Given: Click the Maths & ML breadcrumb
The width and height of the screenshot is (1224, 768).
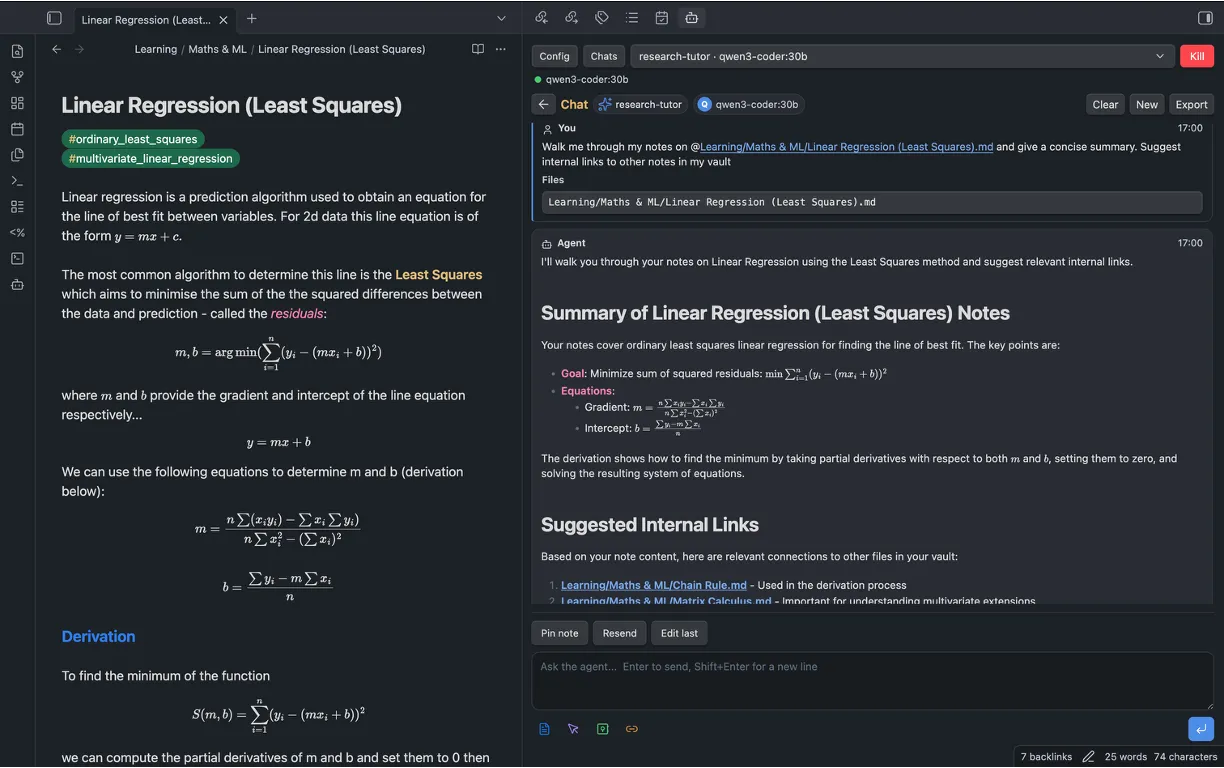Looking at the screenshot, I should point(217,49).
